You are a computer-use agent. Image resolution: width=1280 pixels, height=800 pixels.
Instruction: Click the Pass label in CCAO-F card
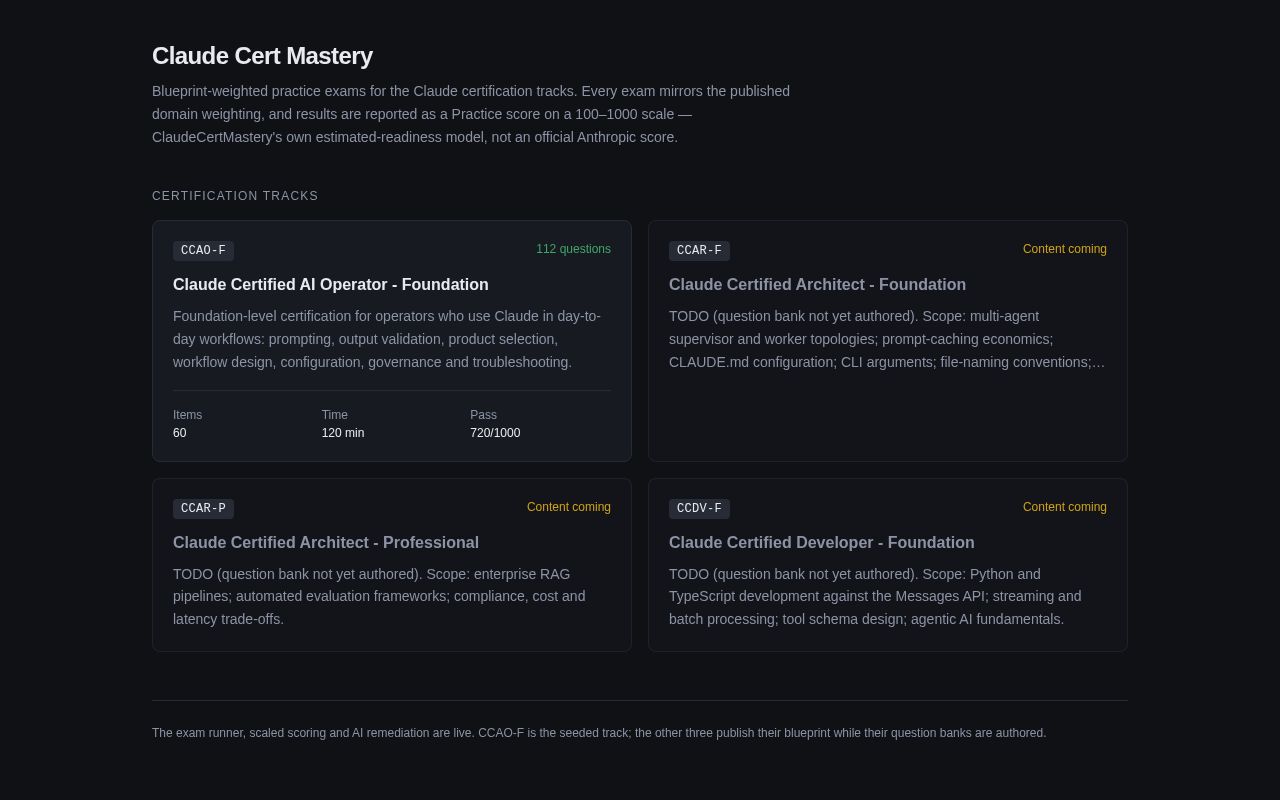pyautogui.click(x=484, y=415)
